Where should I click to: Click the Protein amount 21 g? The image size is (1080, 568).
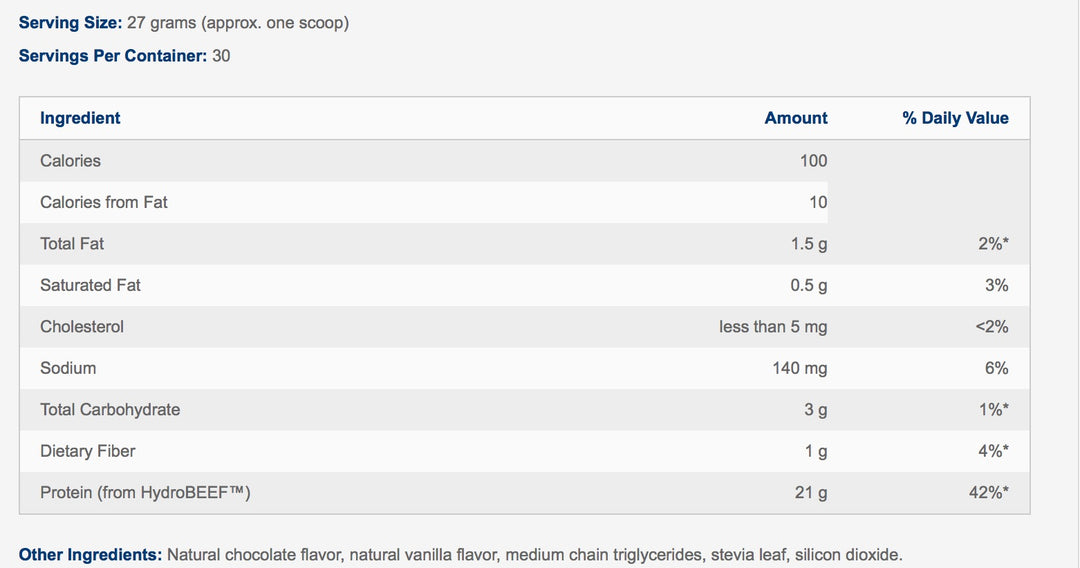coord(809,493)
